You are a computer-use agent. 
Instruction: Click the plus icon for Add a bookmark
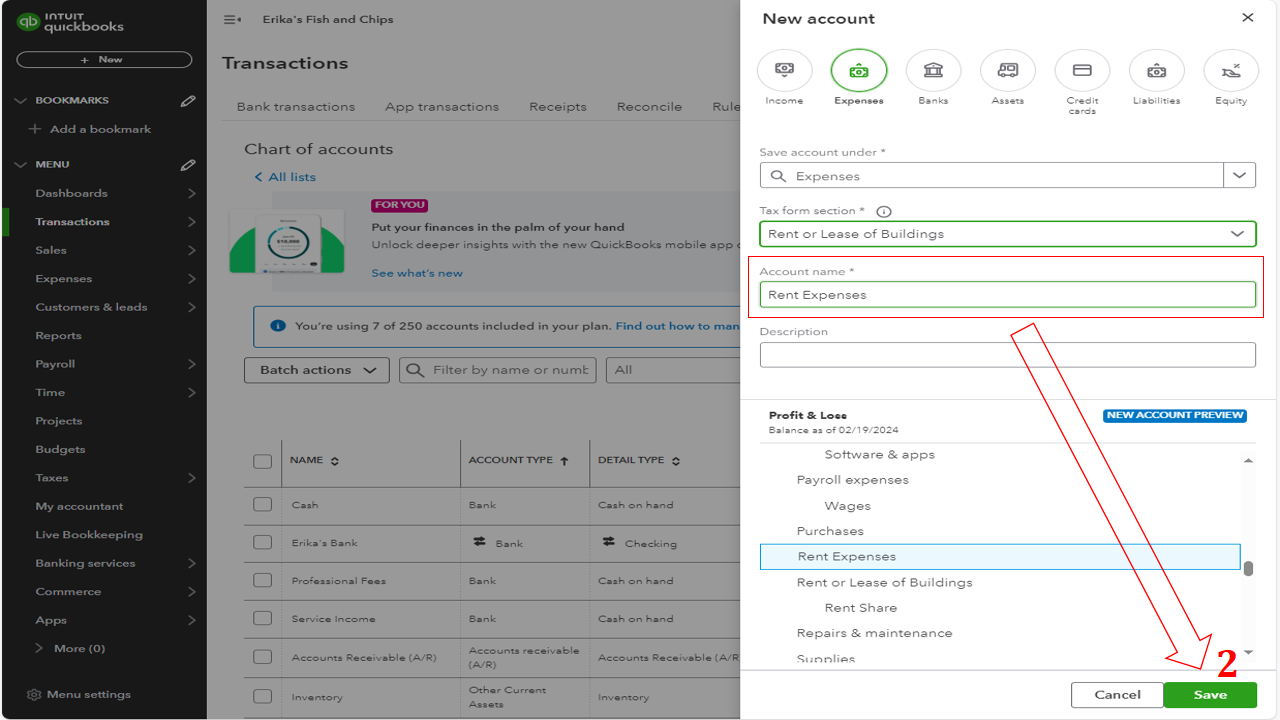pos(36,129)
